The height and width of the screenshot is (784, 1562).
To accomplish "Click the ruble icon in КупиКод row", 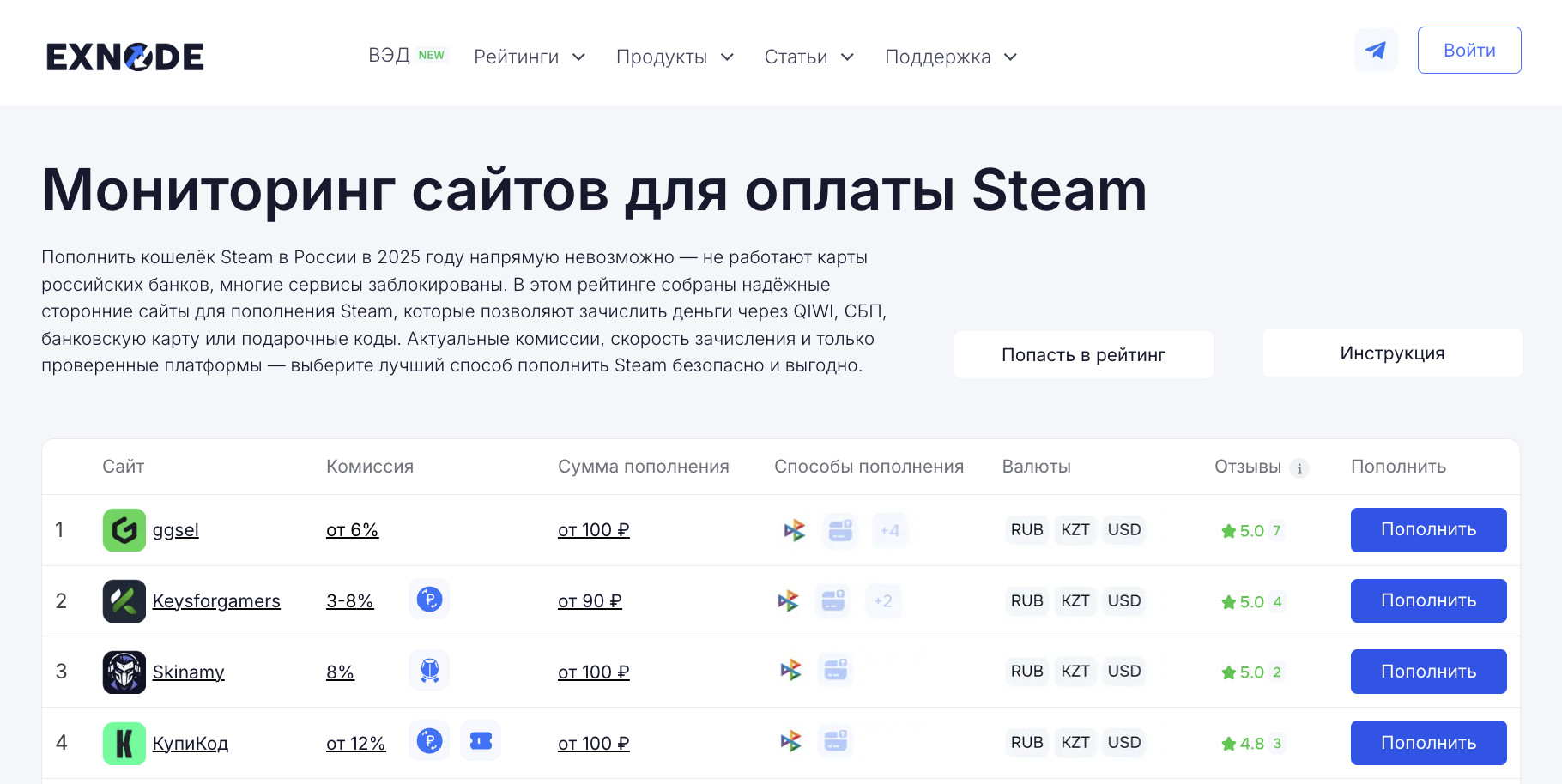I will click(x=429, y=740).
